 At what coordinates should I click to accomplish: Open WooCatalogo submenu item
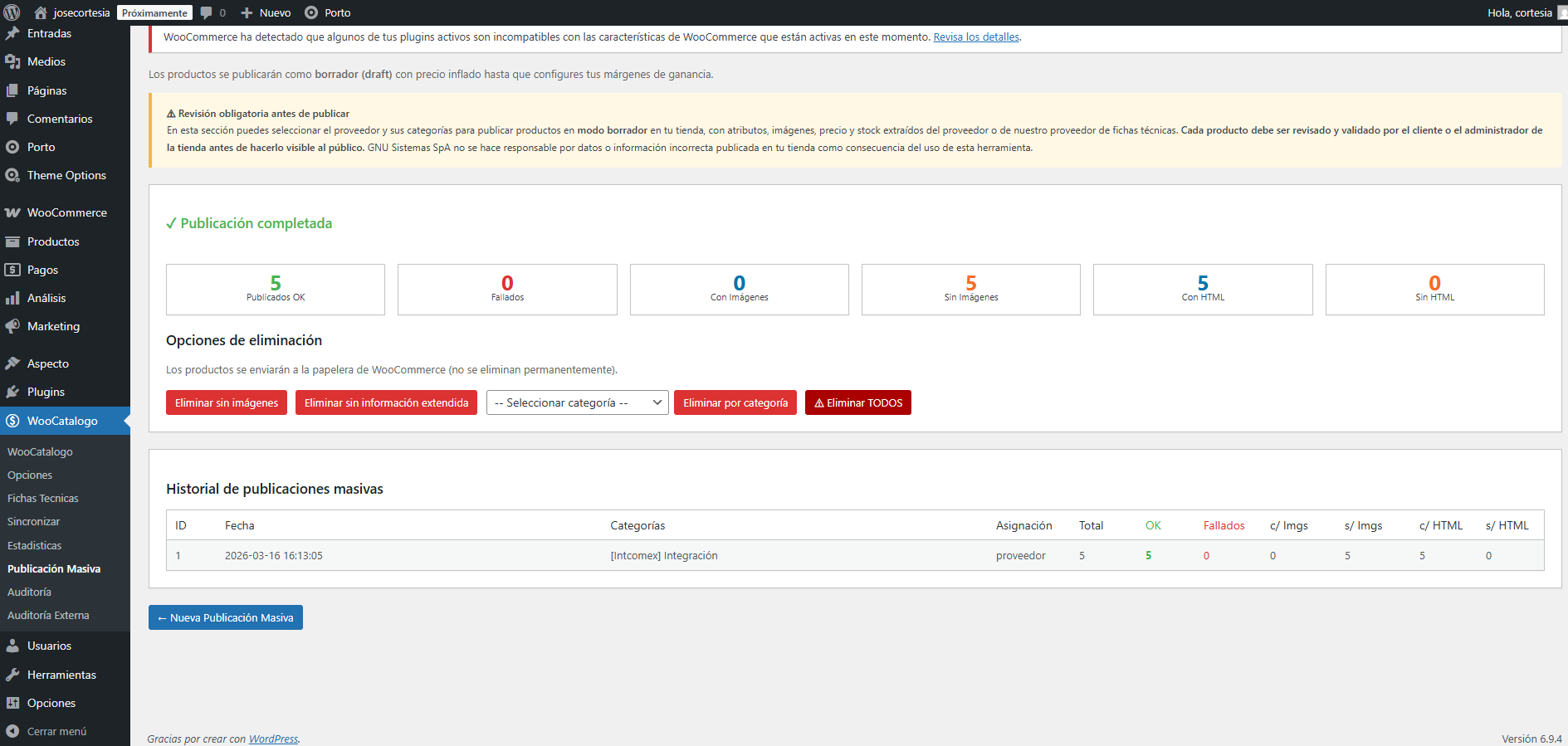[x=40, y=451]
